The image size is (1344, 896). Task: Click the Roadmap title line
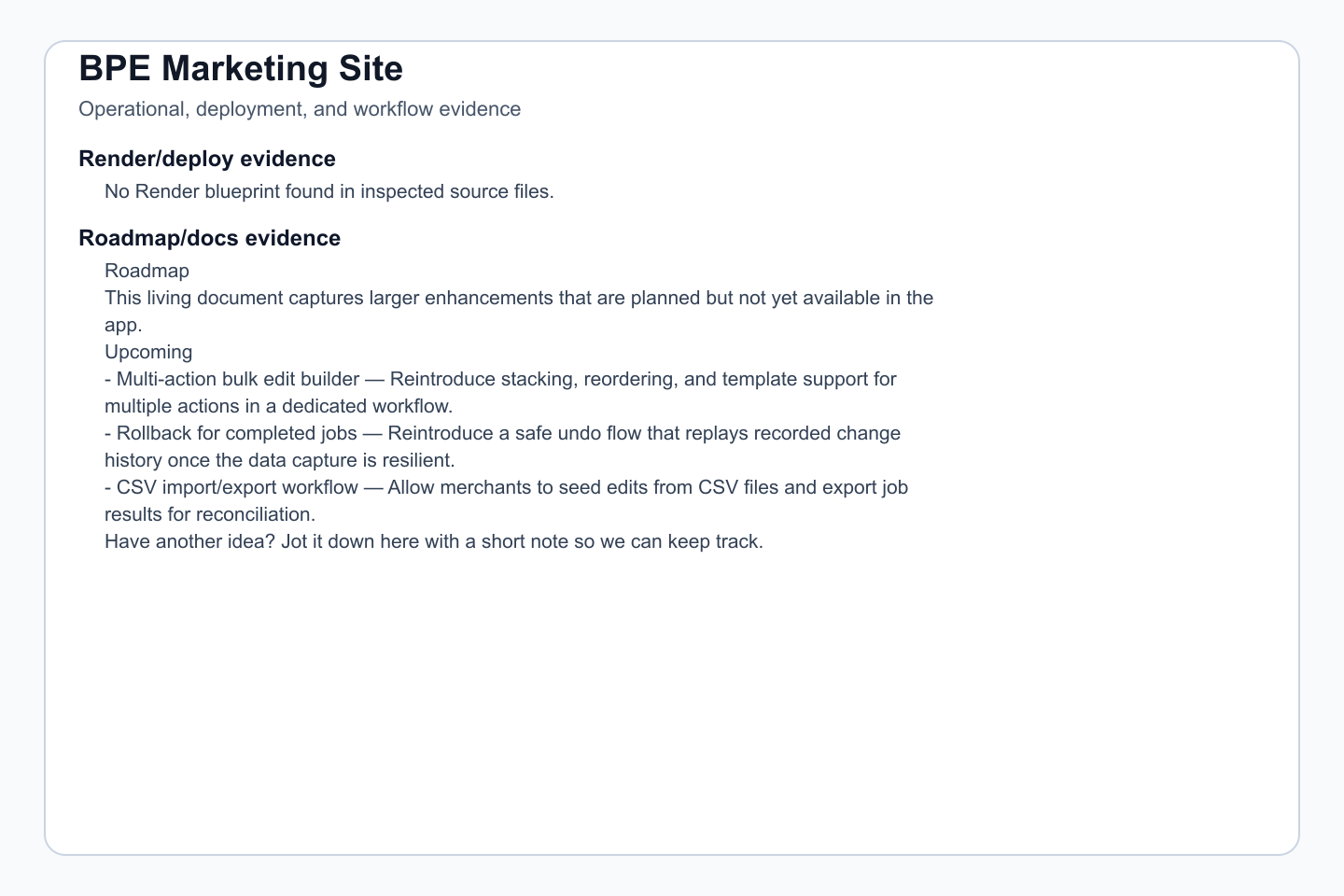click(x=147, y=271)
